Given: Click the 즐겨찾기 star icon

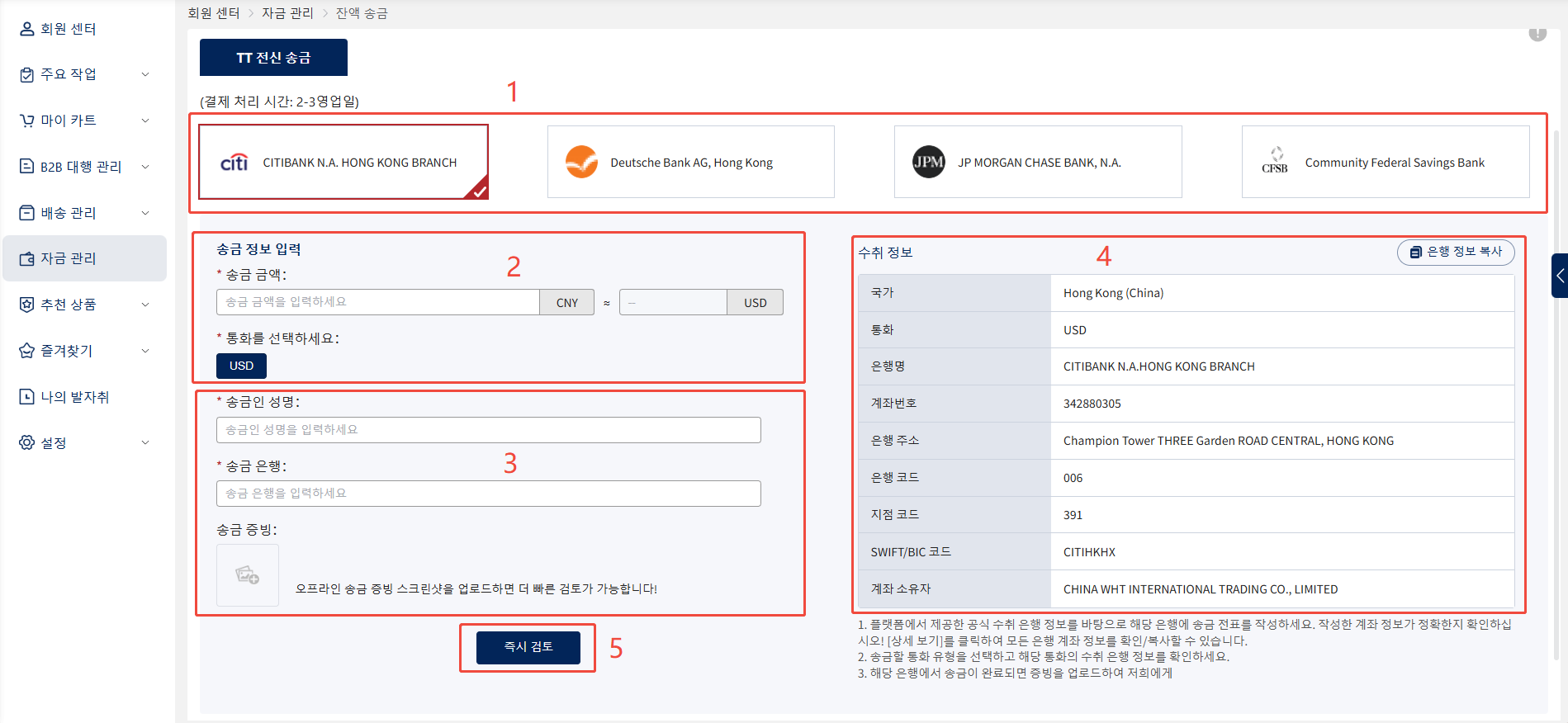Looking at the screenshot, I should point(26,351).
